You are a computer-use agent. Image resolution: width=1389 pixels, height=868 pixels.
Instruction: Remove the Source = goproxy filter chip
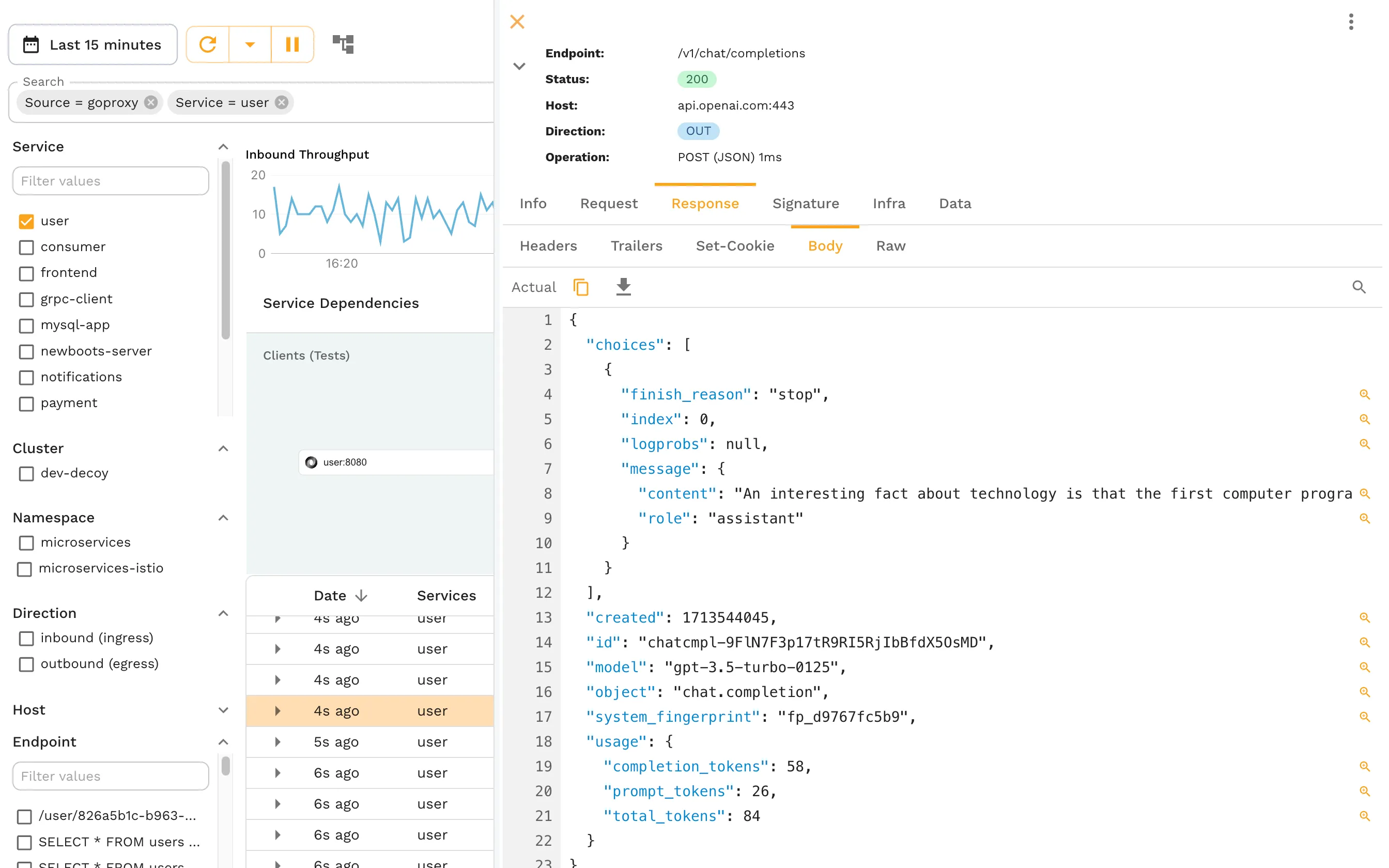(x=150, y=102)
